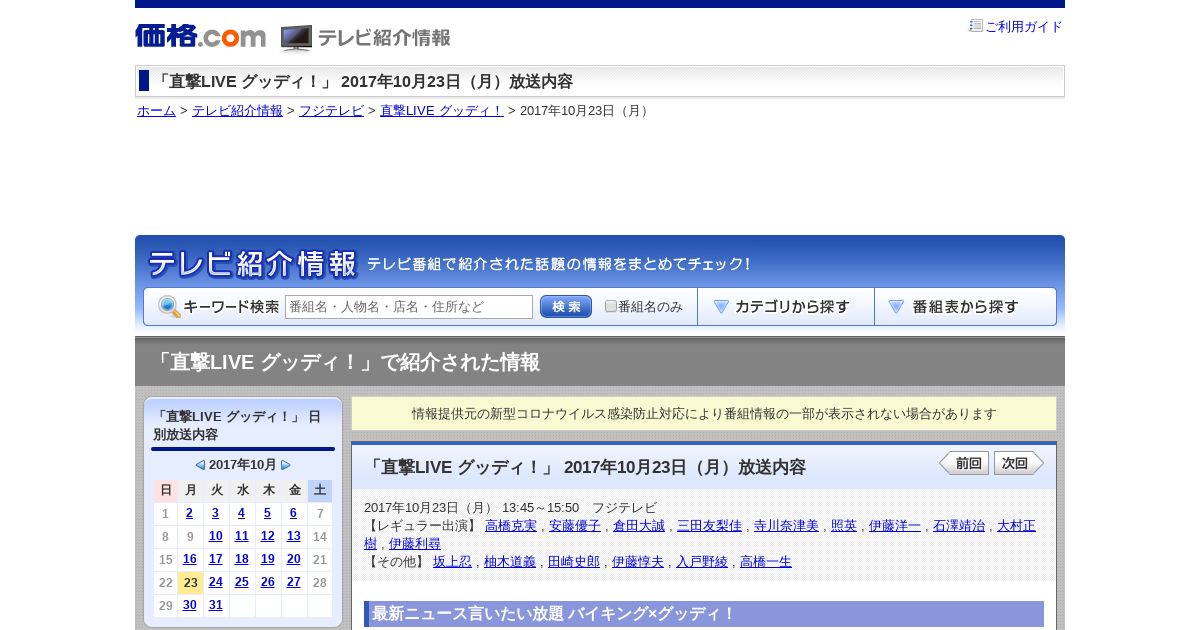Select October 6 in calendar

tap(293, 513)
